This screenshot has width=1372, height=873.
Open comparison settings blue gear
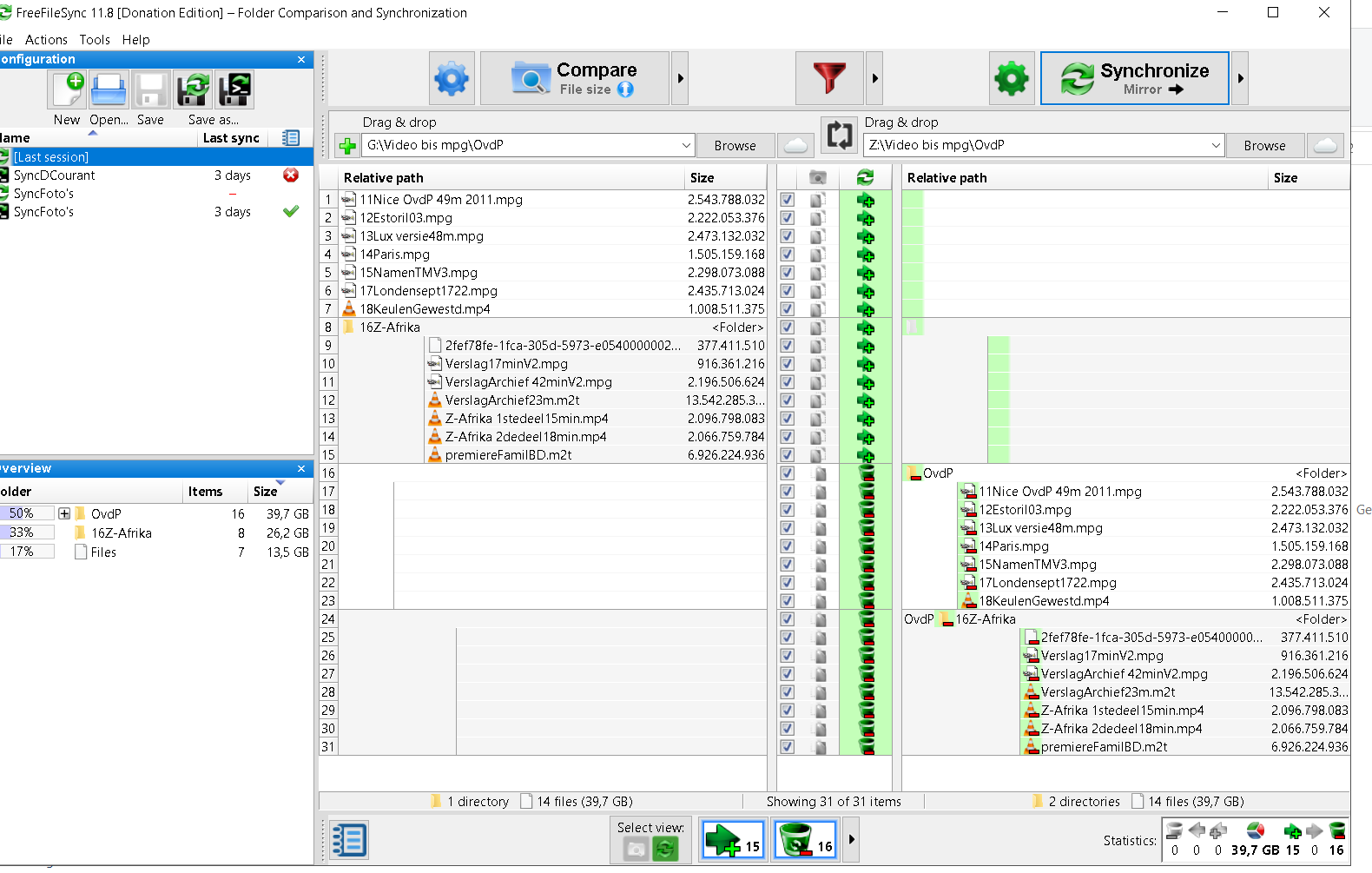[x=452, y=78]
